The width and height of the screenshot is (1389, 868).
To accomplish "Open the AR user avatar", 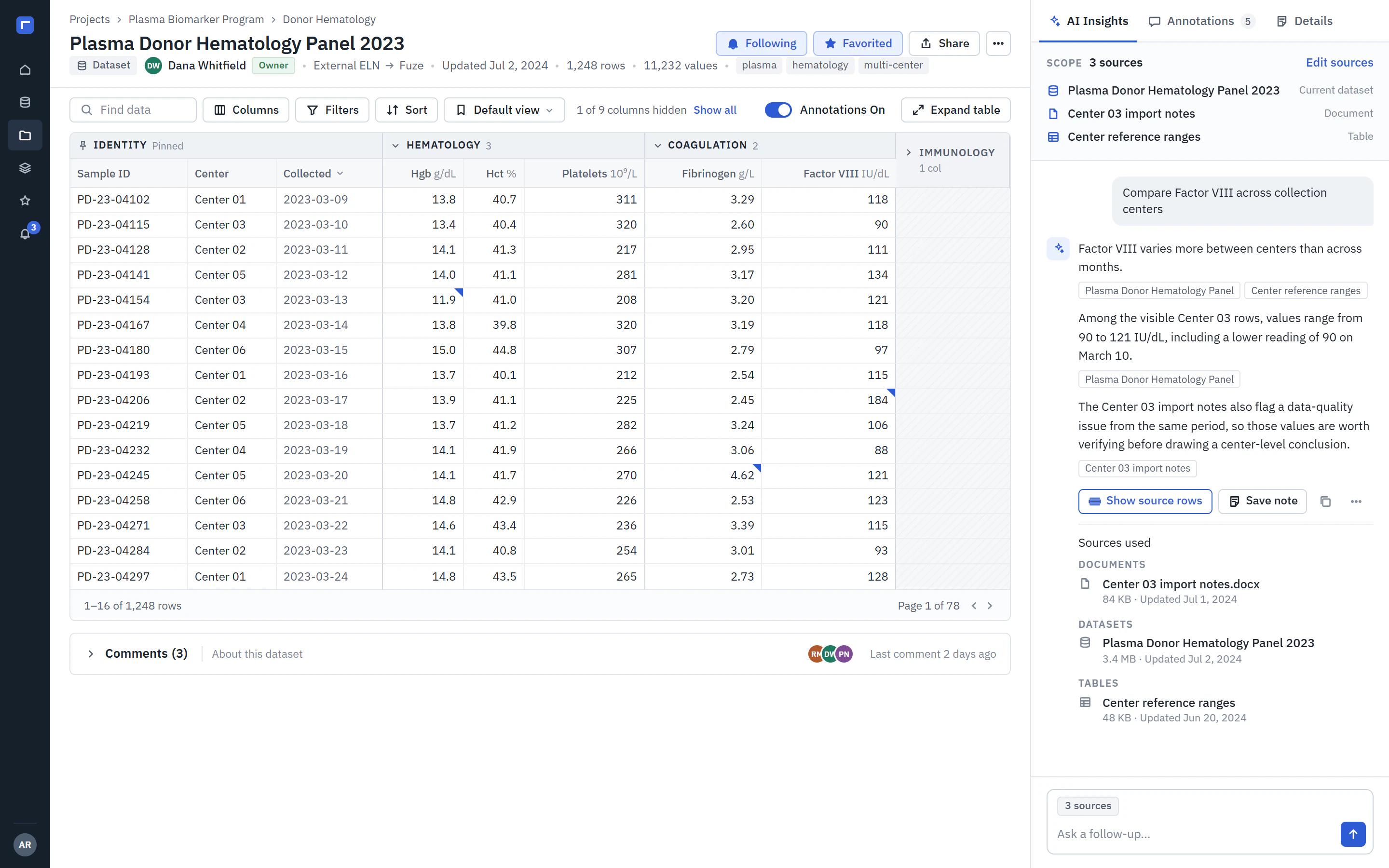I will point(25,844).
